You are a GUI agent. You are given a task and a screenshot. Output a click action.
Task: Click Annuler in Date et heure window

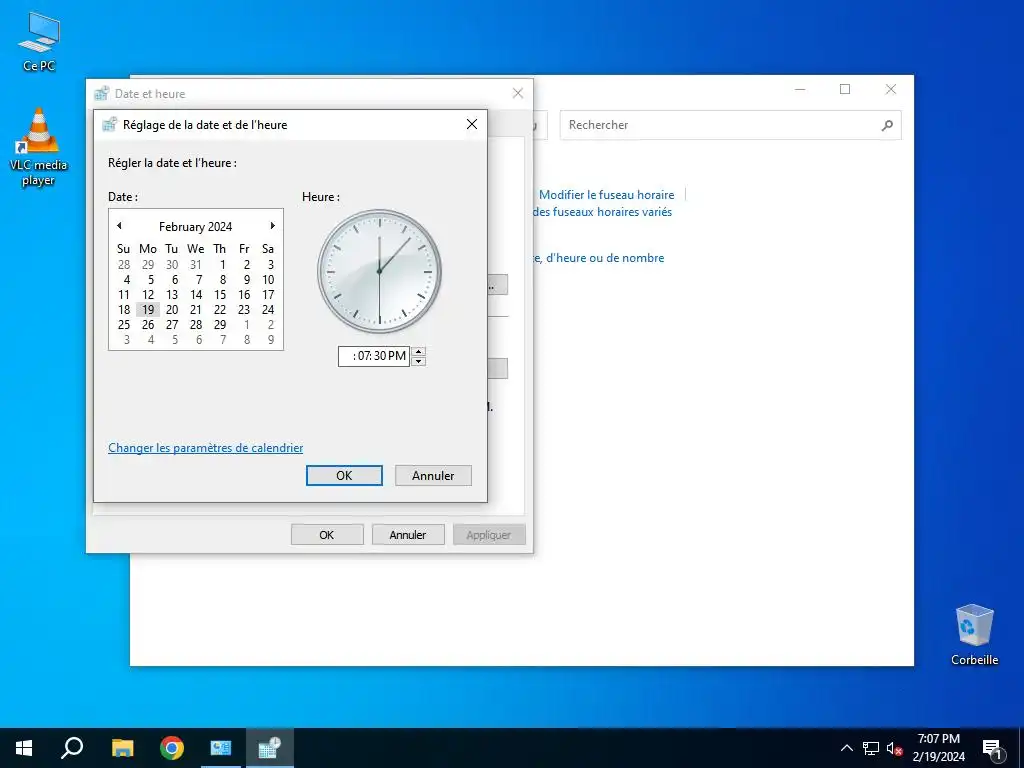coord(408,535)
